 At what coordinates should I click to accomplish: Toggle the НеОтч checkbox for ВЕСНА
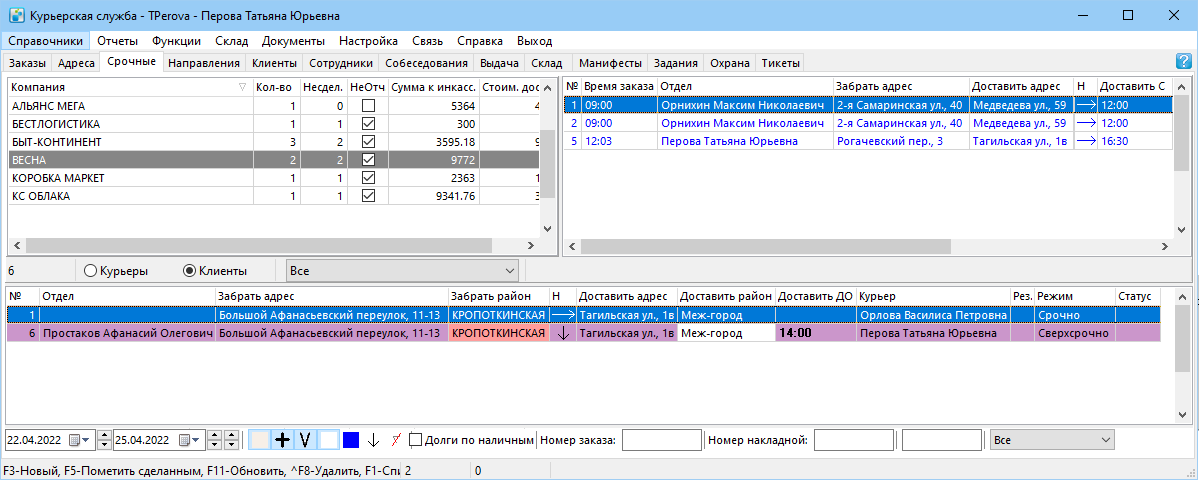tap(369, 160)
